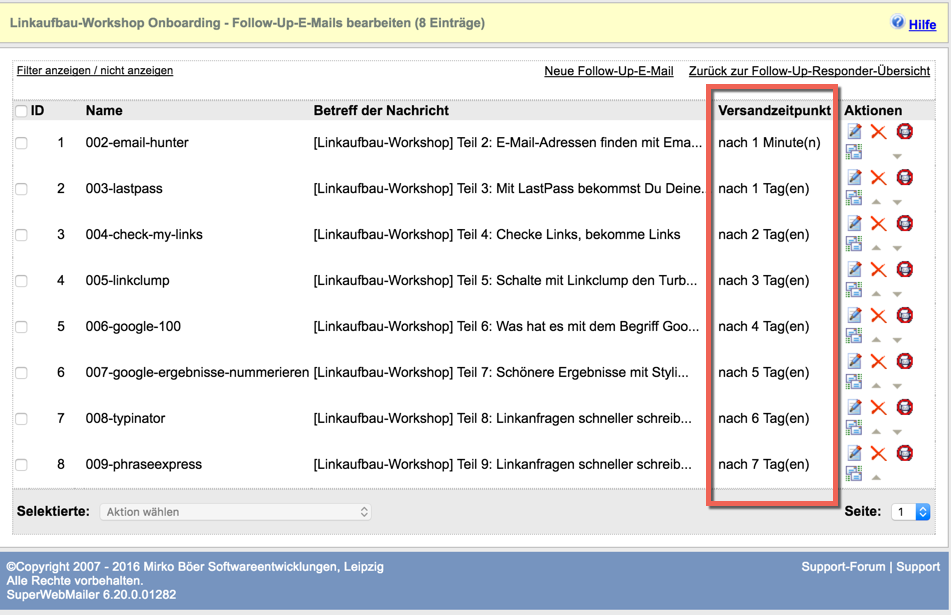951x615 pixels.
Task: Click the 'SuperWebMailer 6.20.0.01282' version text
Action: 91,595
